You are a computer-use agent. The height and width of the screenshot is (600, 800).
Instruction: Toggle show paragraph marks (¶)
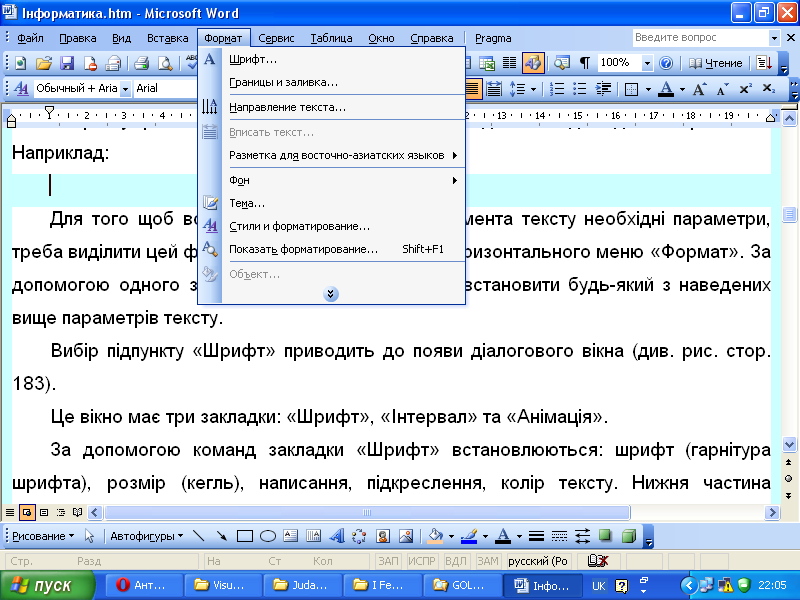click(x=585, y=63)
